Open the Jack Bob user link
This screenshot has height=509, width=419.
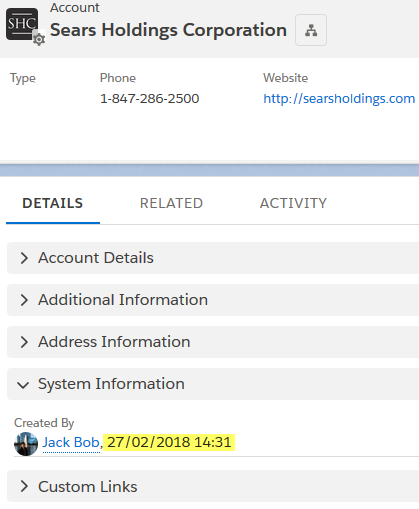point(71,443)
